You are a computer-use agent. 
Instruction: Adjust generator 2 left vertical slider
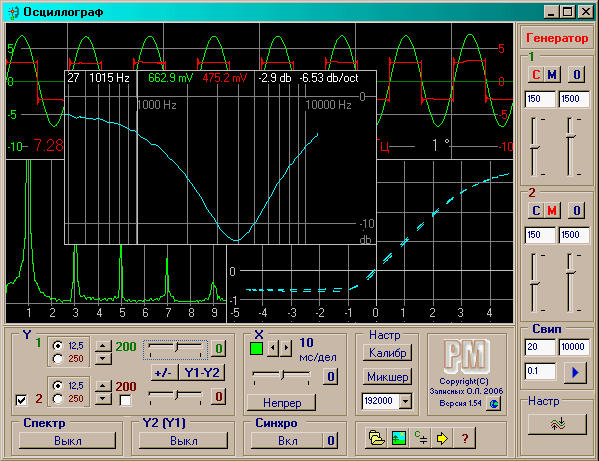tap(536, 283)
